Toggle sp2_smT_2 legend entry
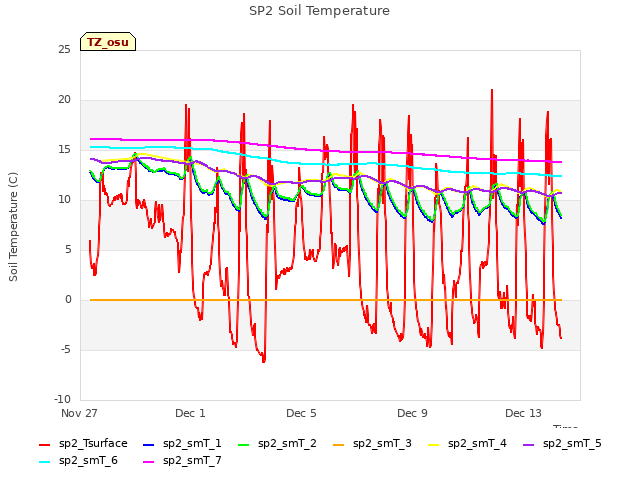 tap(278, 444)
